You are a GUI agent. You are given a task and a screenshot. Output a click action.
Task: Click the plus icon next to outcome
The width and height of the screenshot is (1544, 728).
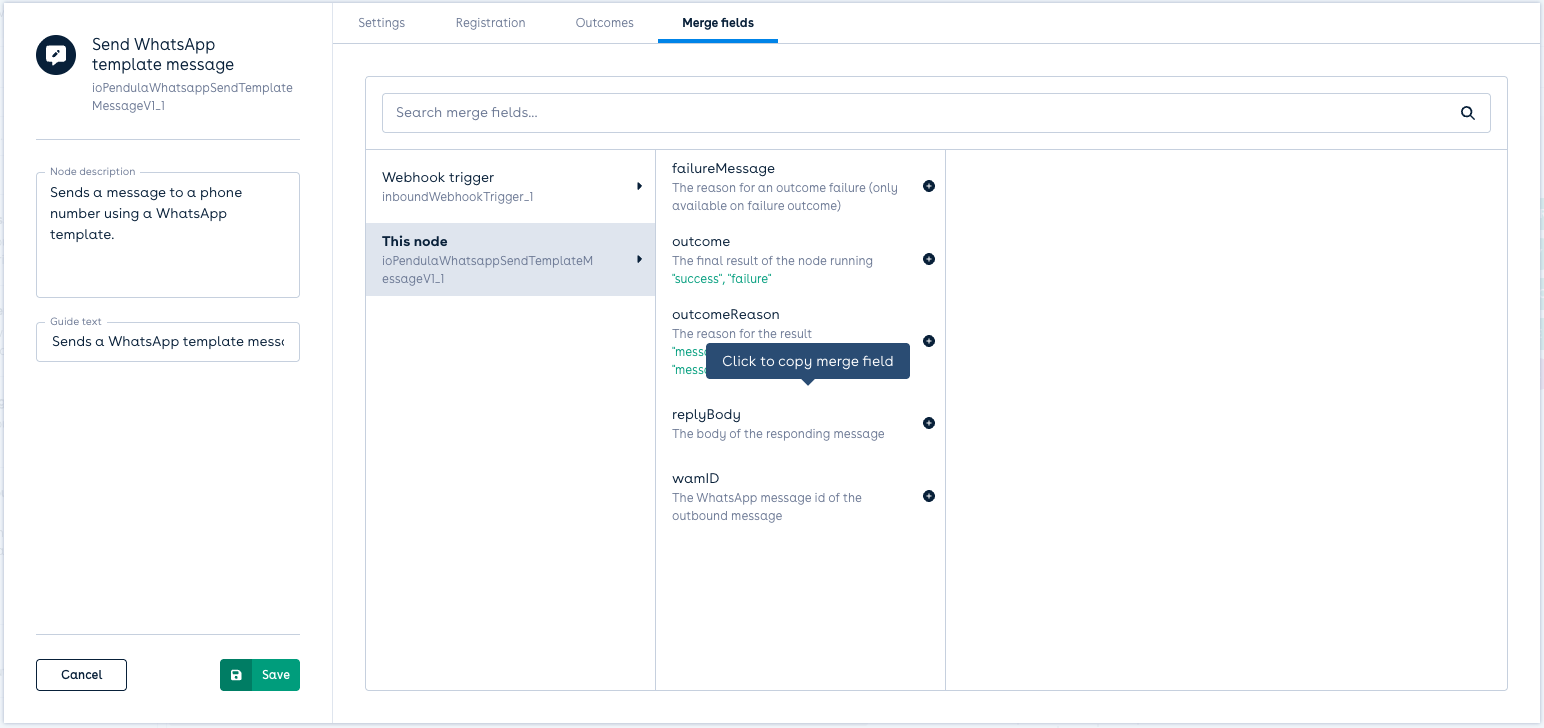[x=928, y=259]
